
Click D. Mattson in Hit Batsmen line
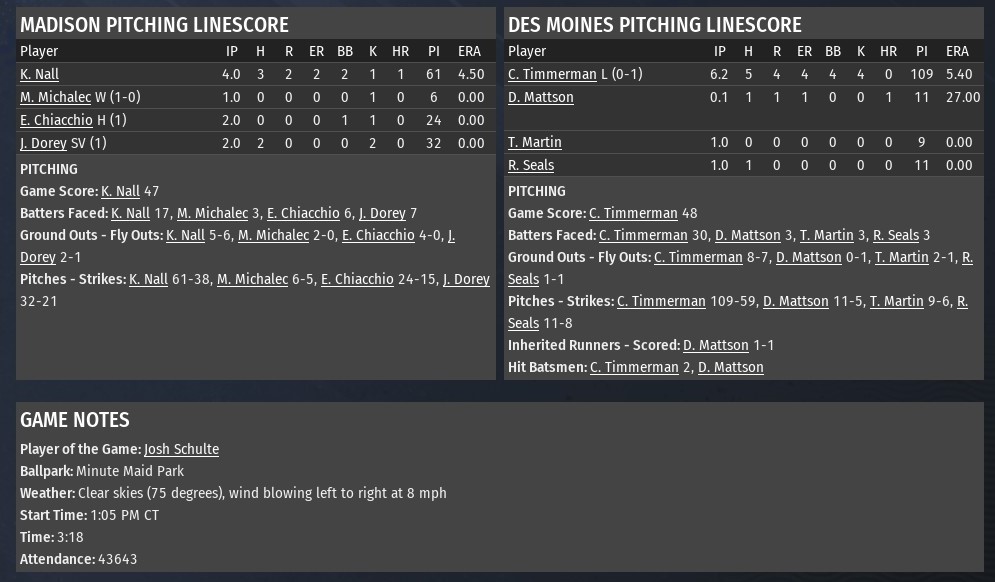(x=730, y=367)
